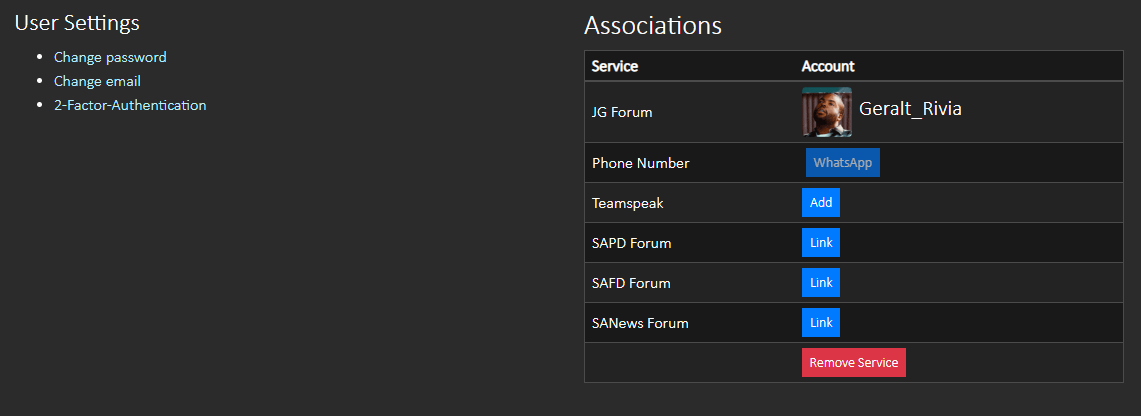Click the JG Forum profile avatar
The image size is (1141, 416).
[x=827, y=112]
